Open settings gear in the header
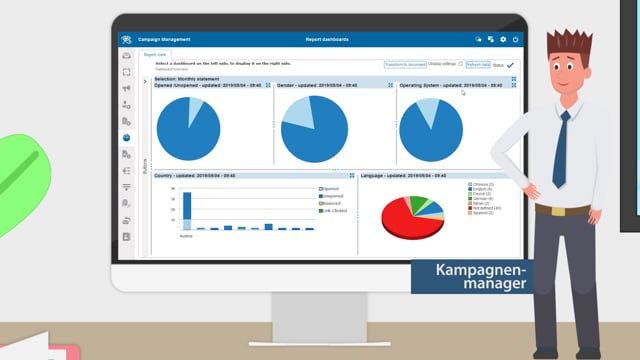The image size is (640, 360). (x=503, y=40)
